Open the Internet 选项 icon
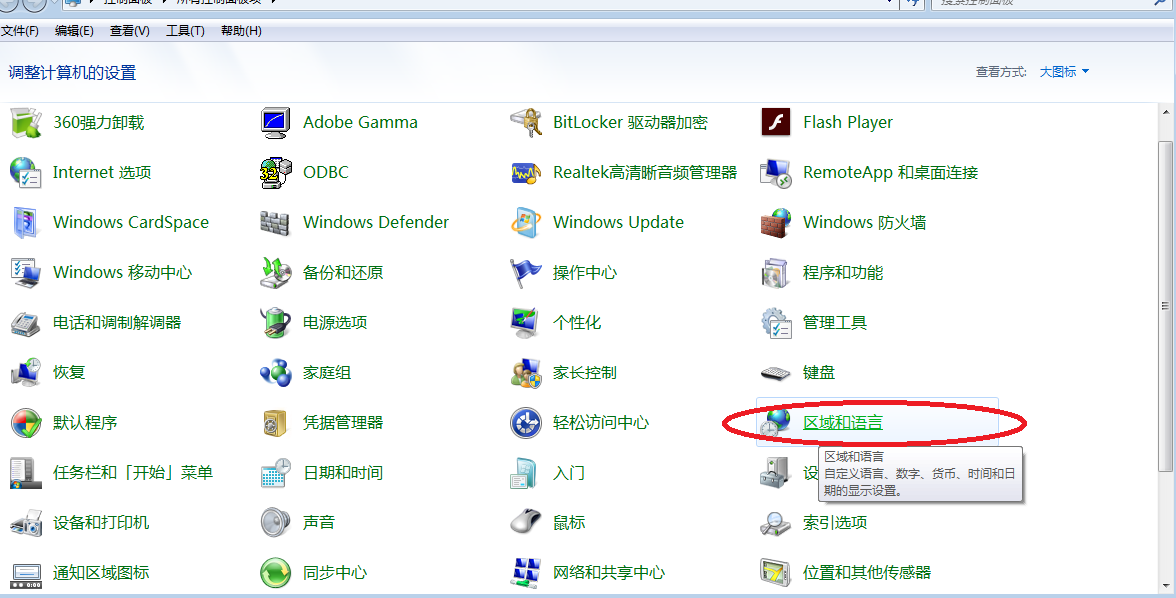 [26, 173]
